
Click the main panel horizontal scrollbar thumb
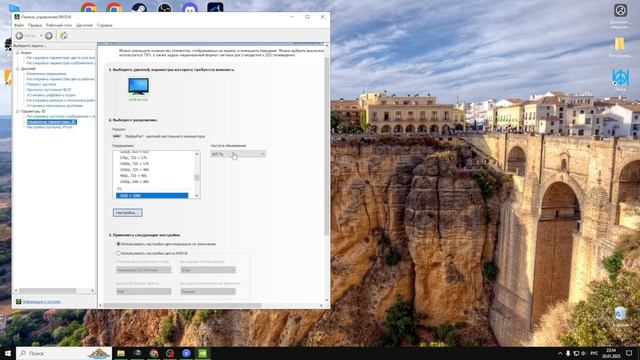pyautogui.click(x=182, y=305)
